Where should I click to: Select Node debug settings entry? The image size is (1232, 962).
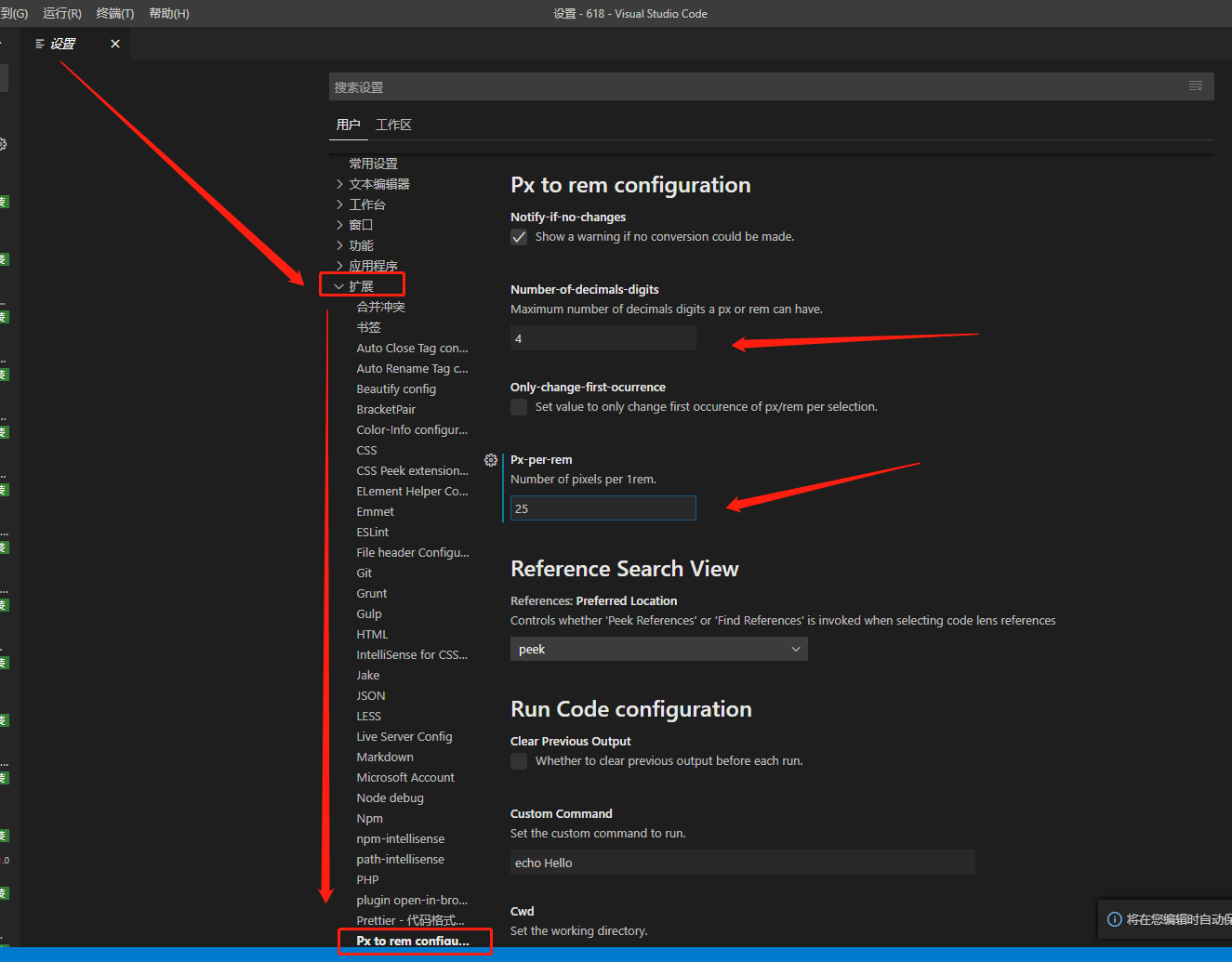tap(390, 797)
